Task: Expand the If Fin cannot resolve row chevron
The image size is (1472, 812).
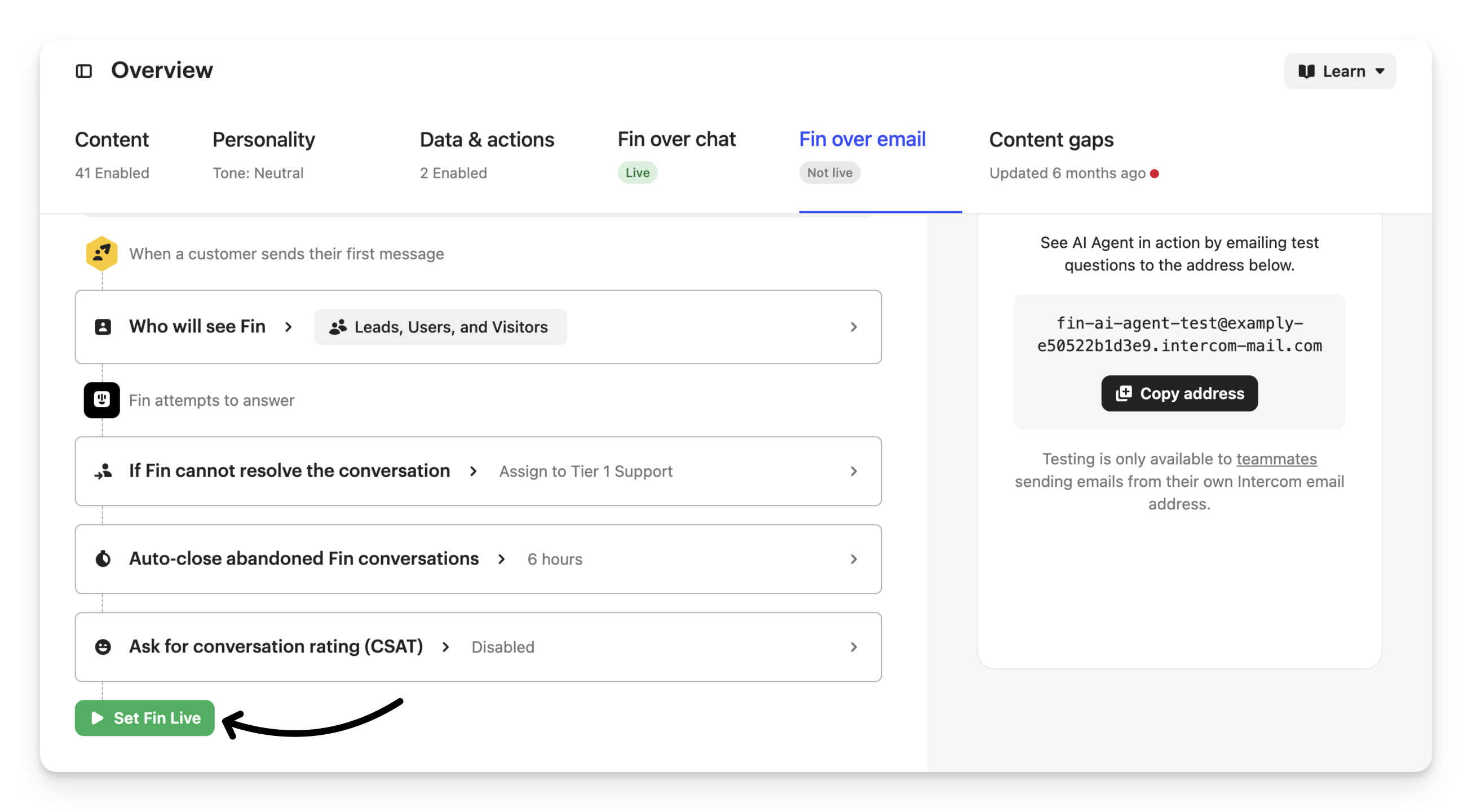Action: (853, 471)
